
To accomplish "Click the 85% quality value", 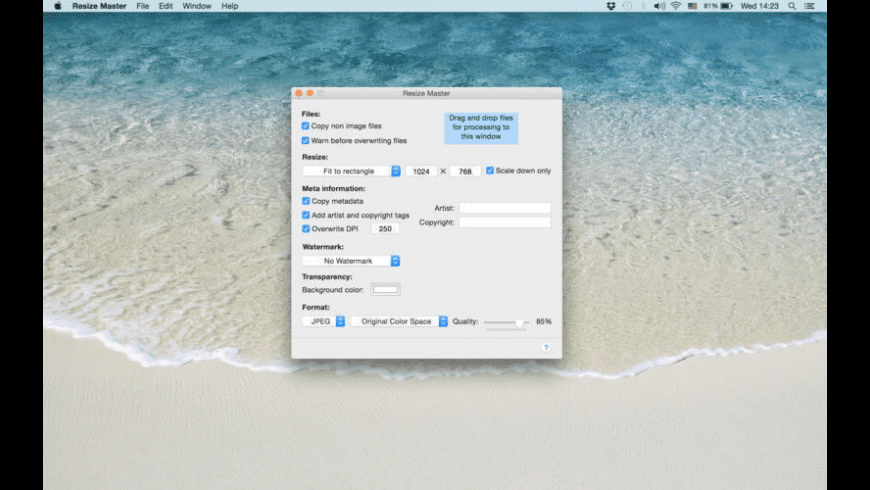I will 544,321.
